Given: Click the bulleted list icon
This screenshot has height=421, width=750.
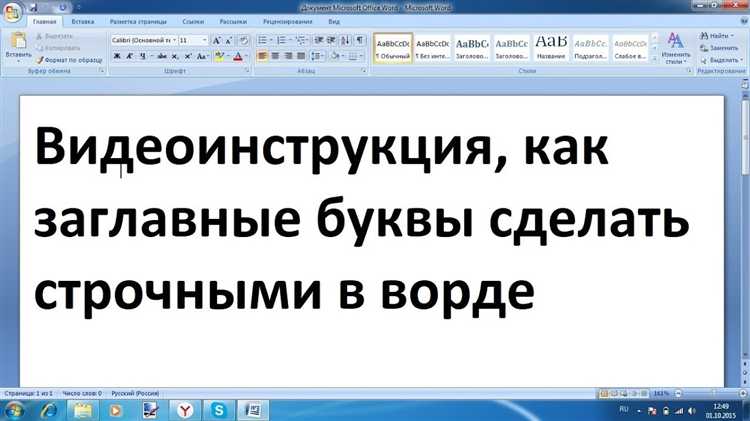Looking at the screenshot, I should [x=263, y=40].
